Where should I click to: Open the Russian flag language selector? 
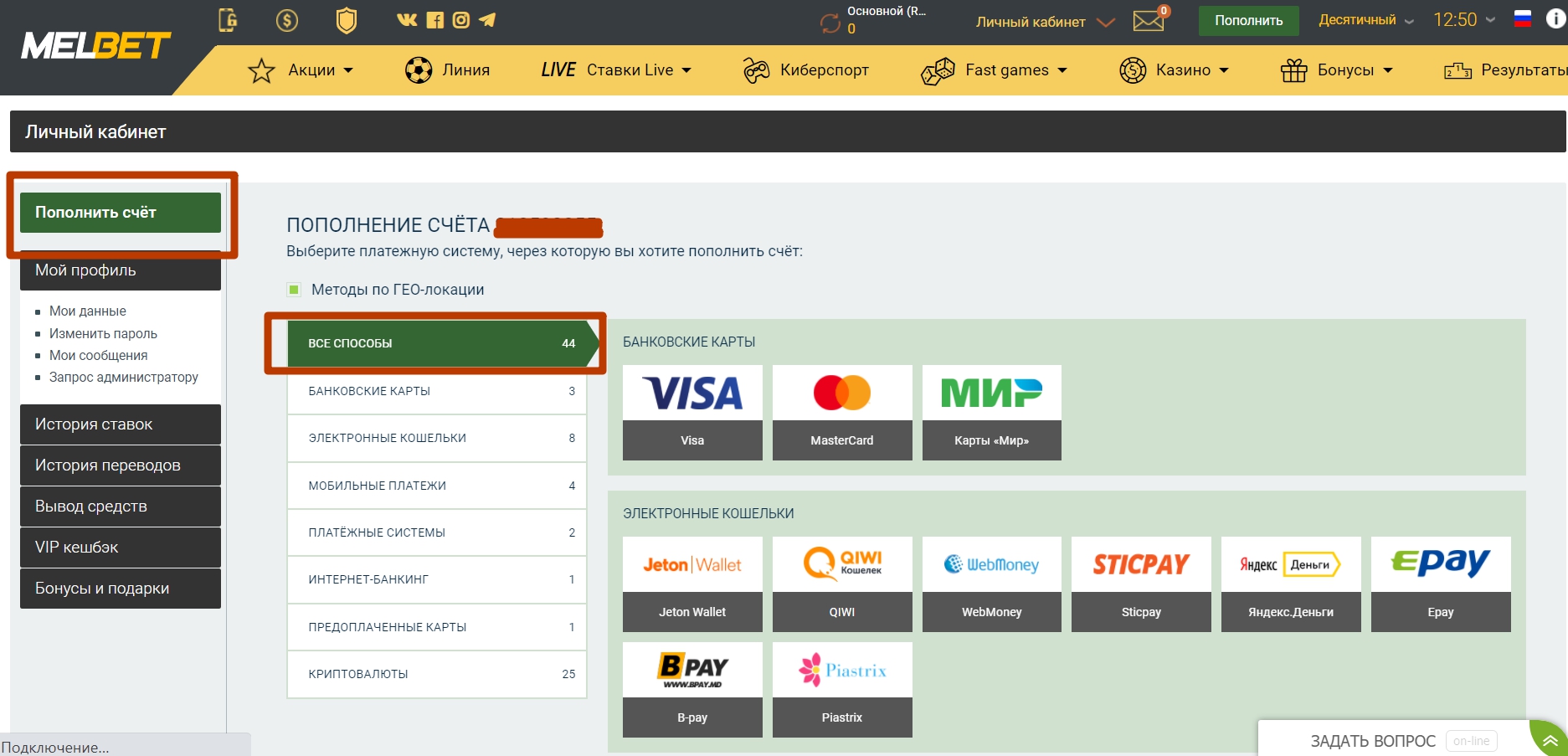pyautogui.click(x=1523, y=19)
